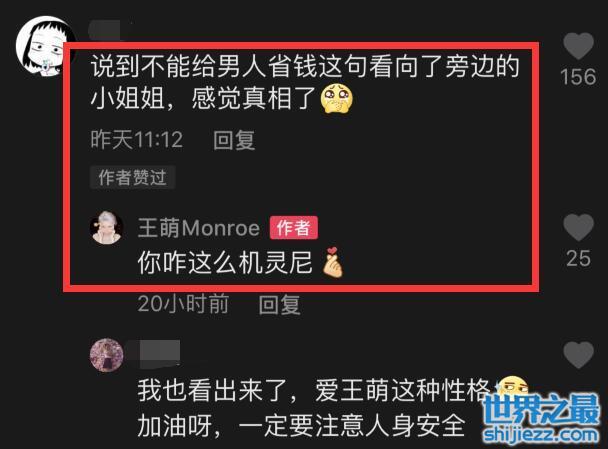Open 王萌Monroe's profile avatar
The height and width of the screenshot is (449, 608).
107,228
